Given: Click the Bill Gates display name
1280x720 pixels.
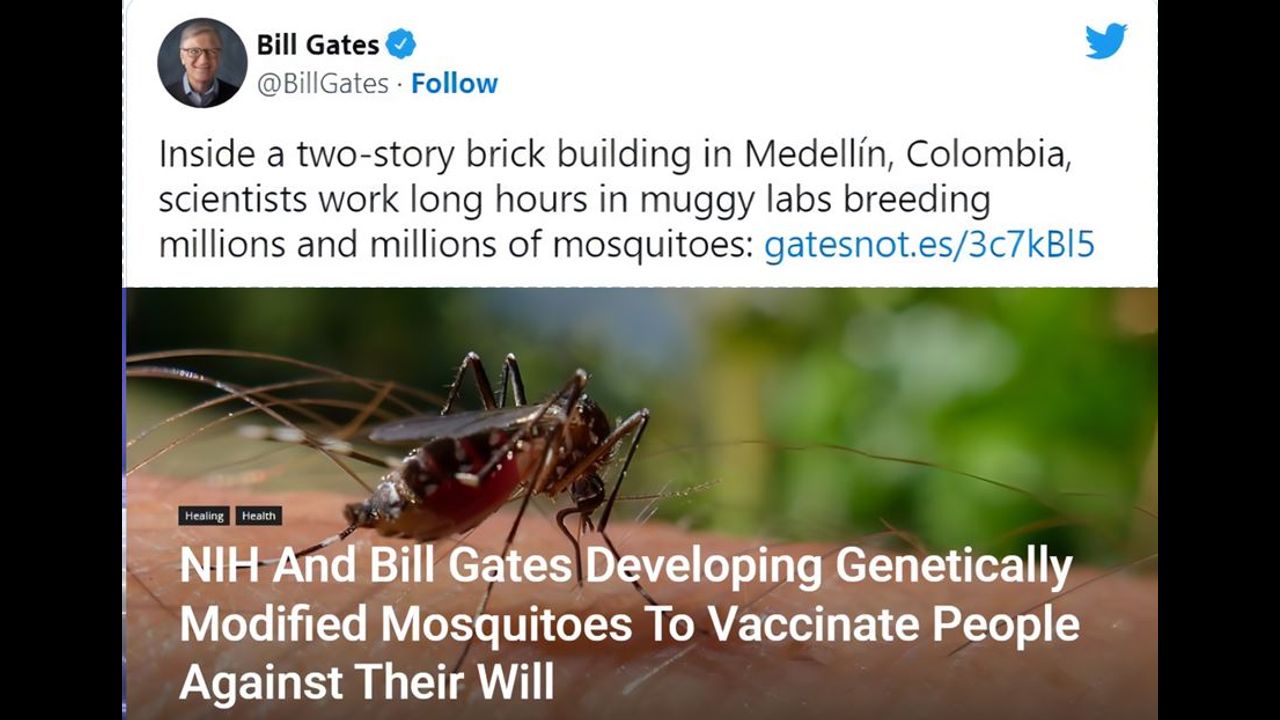Looking at the screenshot, I should [318, 45].
